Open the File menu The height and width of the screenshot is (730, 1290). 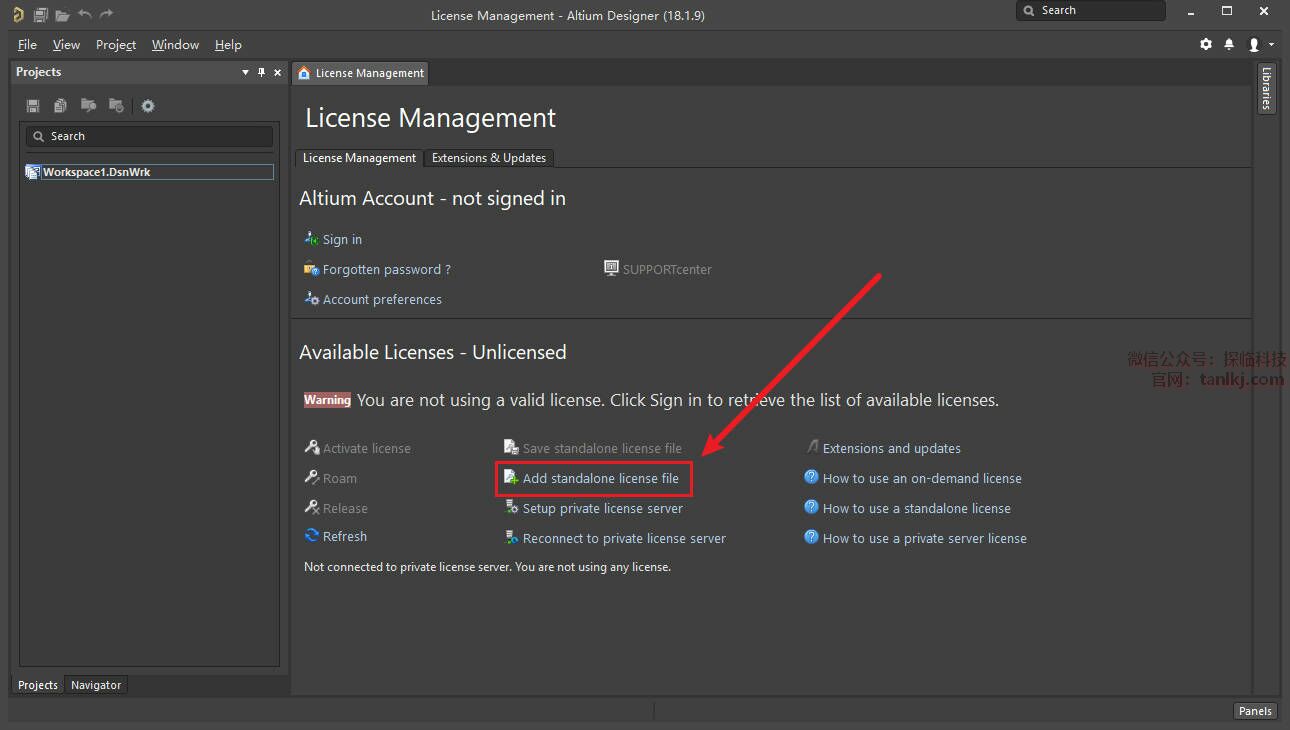click(x=28, y=45)
